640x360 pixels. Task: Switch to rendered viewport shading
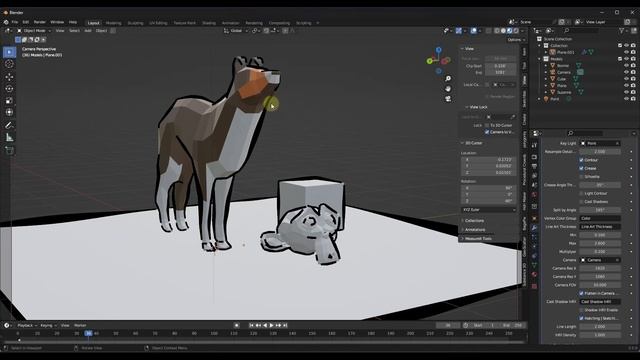tap(516, 31)
